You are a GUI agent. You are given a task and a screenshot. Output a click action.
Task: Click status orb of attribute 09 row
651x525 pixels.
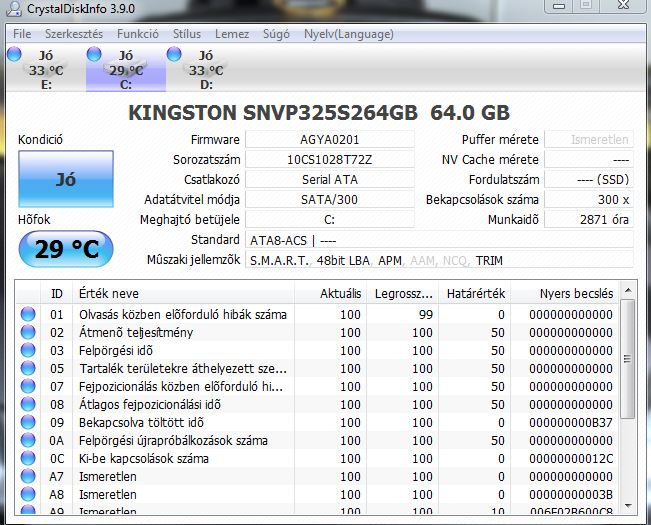(x=28, y=422)
